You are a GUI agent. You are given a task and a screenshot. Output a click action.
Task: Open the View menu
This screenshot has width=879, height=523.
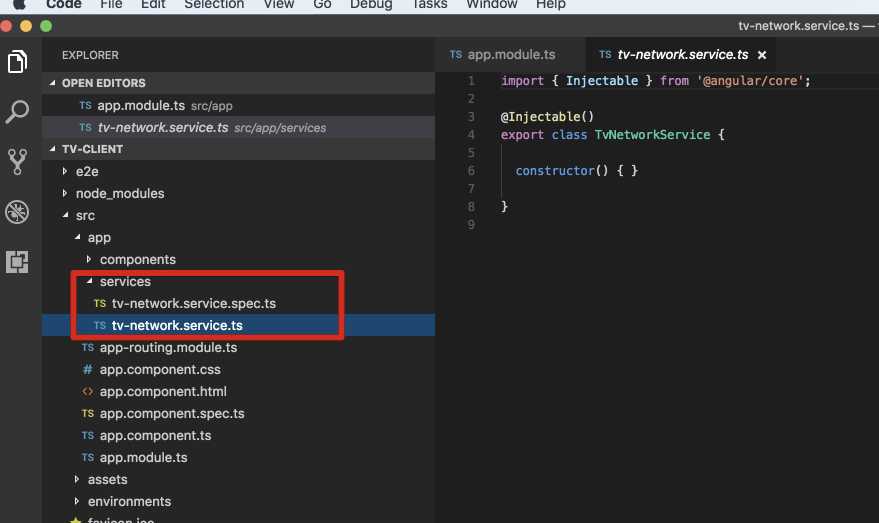point(279,4)
